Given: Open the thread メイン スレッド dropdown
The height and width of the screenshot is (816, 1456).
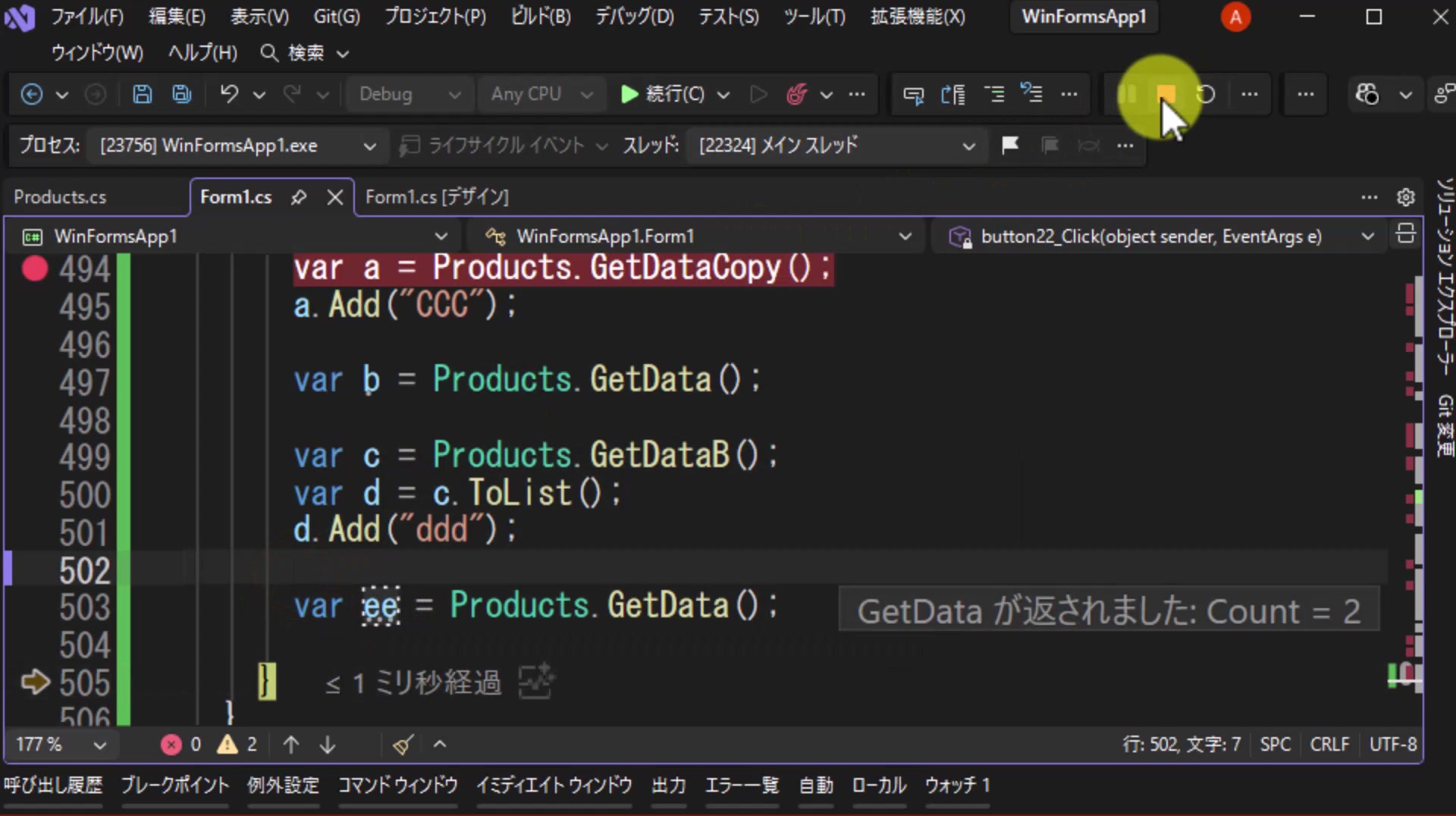Looking at the screenshot, I should [836, 145].
